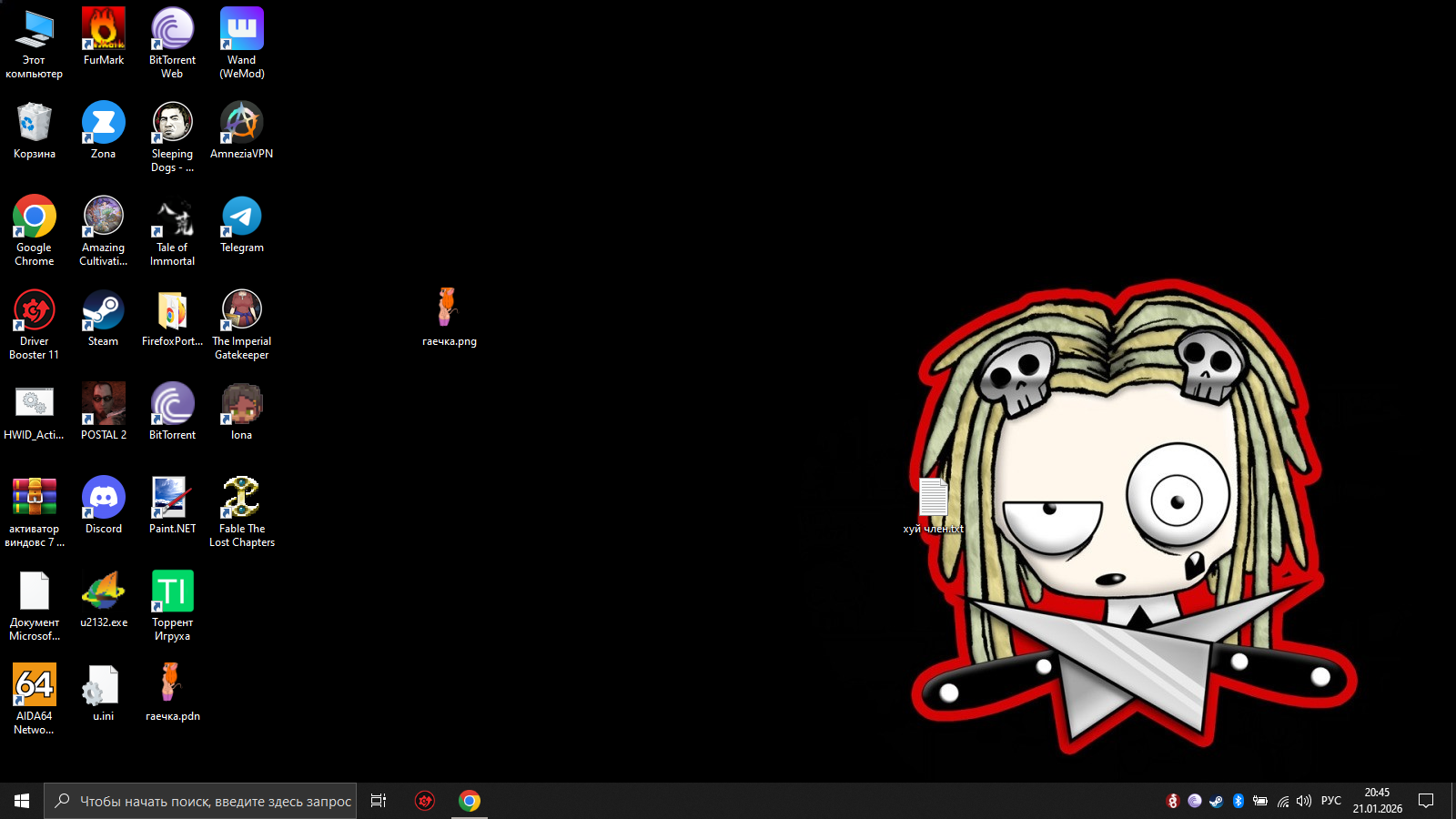Click the red tray icon left of BitTorrent
This screenshot has height=819, width=1456.
[1172, 801]
